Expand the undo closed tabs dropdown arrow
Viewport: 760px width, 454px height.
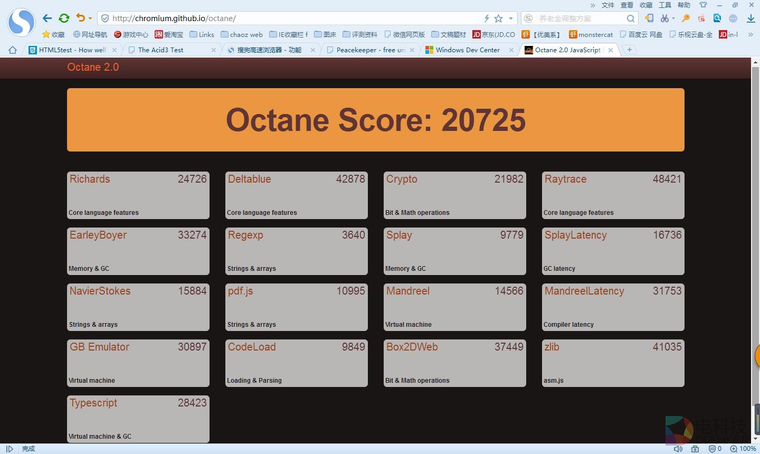91,18
